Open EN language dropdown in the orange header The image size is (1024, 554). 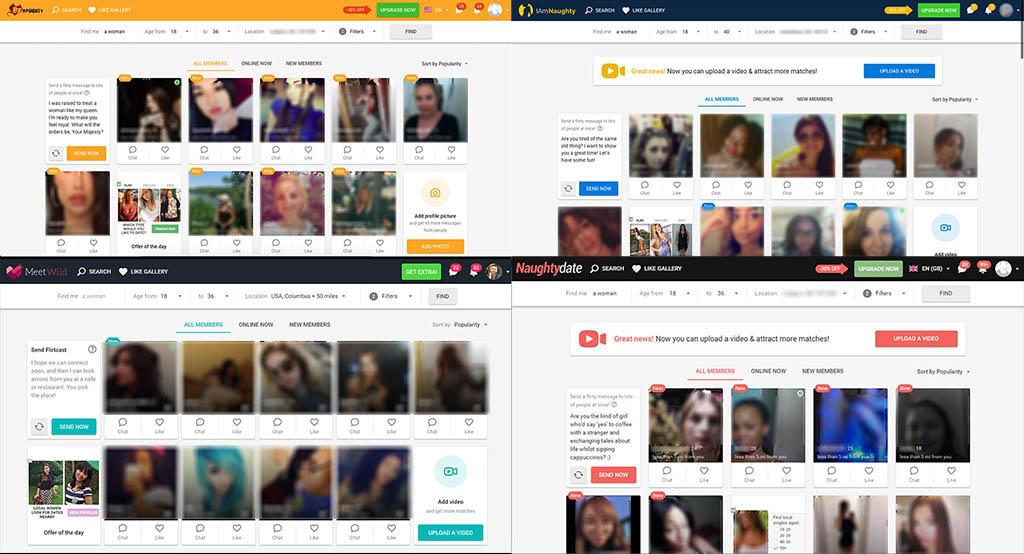(435, 10)
